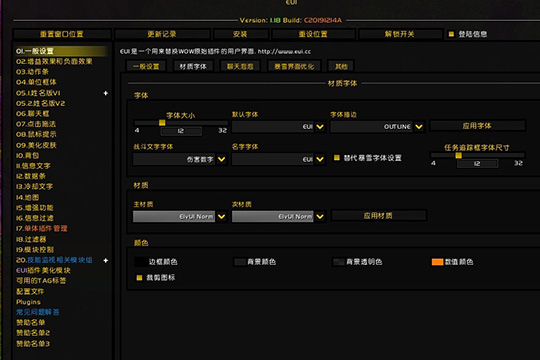Click the 更新记录 button
540x360 pixels.
(162, 34)
